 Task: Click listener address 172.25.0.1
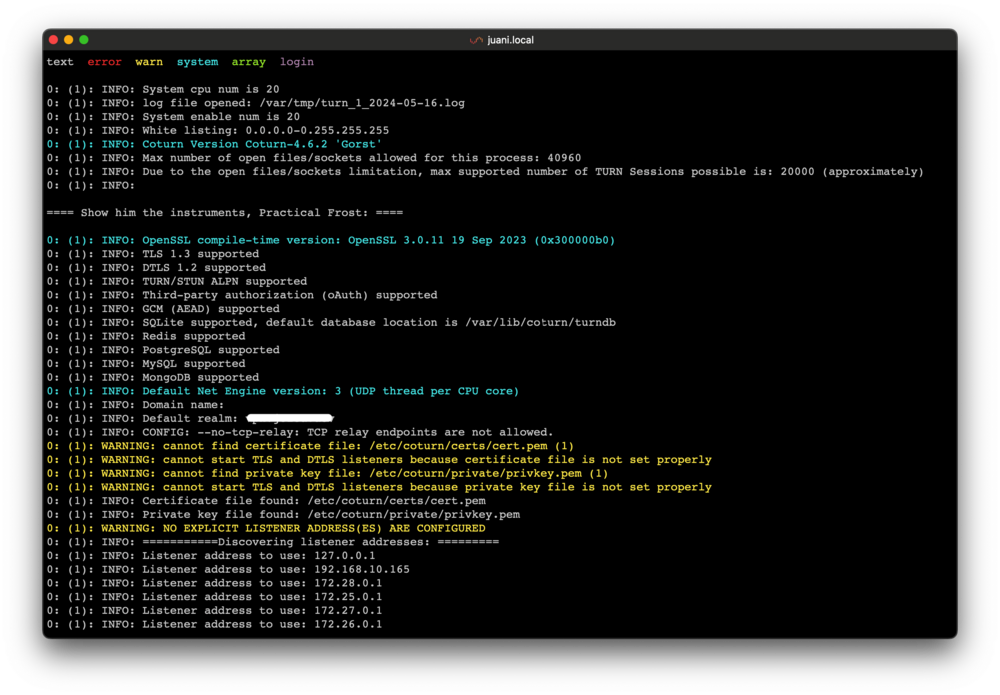tap(348, 597)
